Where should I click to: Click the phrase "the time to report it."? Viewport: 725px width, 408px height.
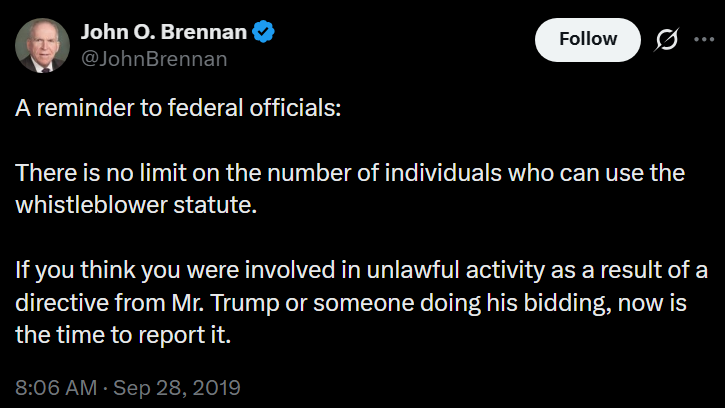pos(122,334)
